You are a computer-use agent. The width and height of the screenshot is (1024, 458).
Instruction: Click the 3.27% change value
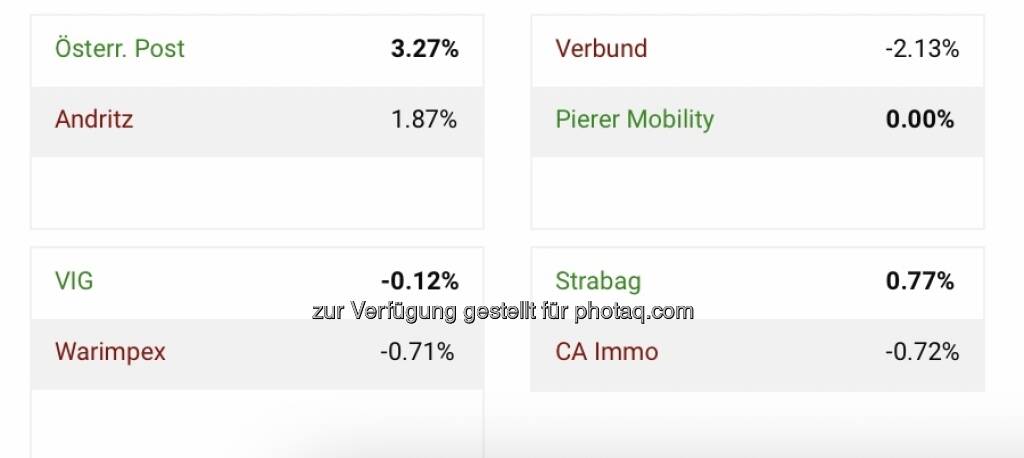coord(424,49)
